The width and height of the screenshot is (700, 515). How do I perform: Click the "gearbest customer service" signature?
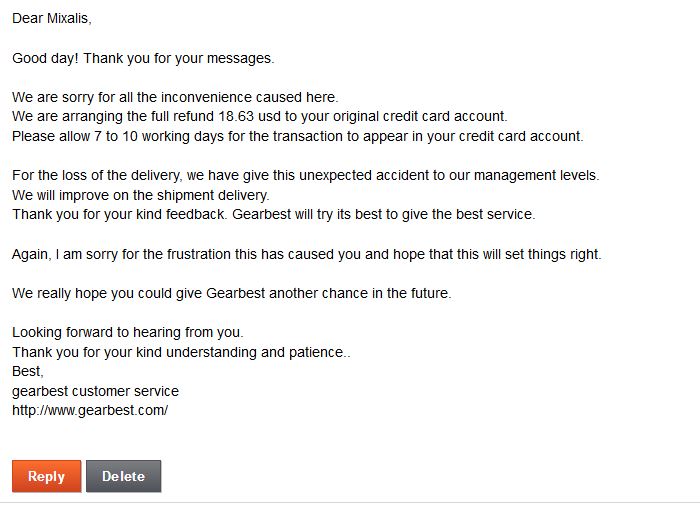click(x=95, y=391)
